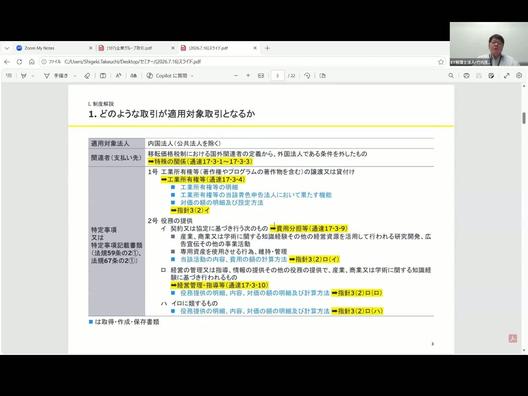
Task: Switch to the 企業グループ取引.pdf tab
Action: point(136,48)
